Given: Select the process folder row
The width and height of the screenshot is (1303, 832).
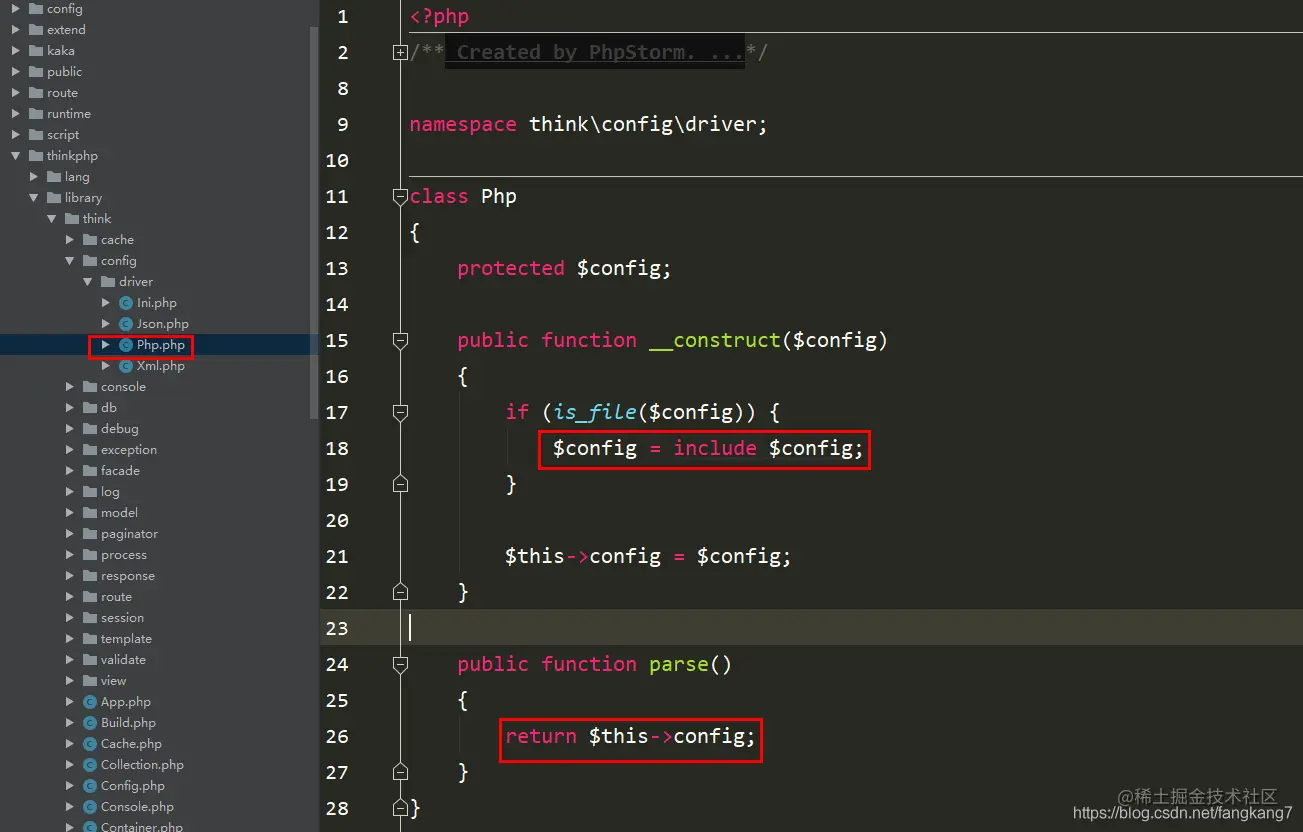Looking at the screenshot, I should pos(160,555).
